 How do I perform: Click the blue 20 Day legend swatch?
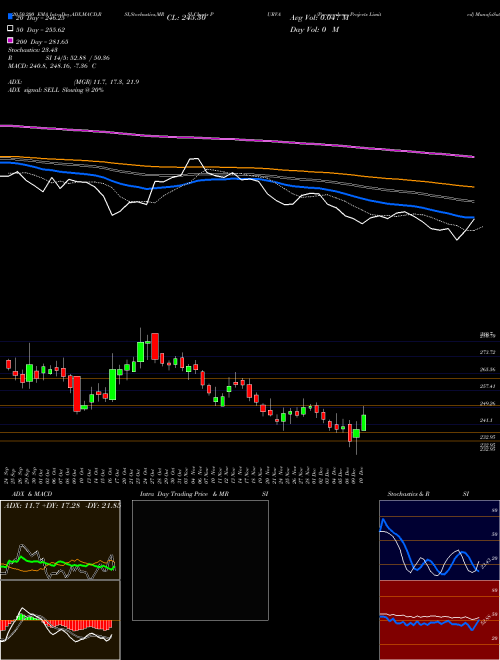(10, 17)
